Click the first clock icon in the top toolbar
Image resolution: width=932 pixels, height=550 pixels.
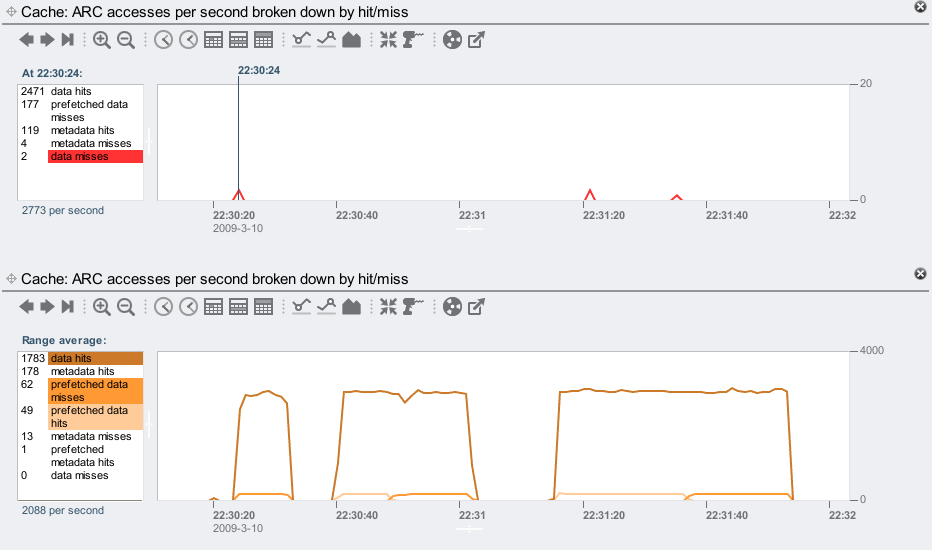point(163,40)
